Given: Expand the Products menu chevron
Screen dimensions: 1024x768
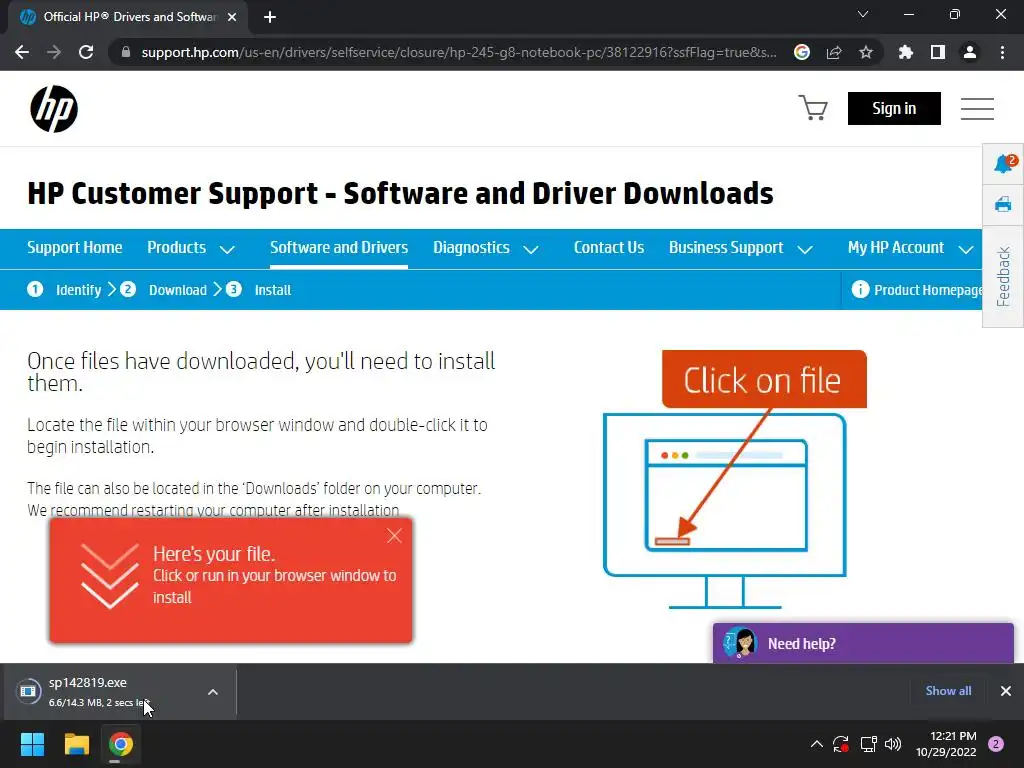Looking at the screenshot, I should click(227, 249).
